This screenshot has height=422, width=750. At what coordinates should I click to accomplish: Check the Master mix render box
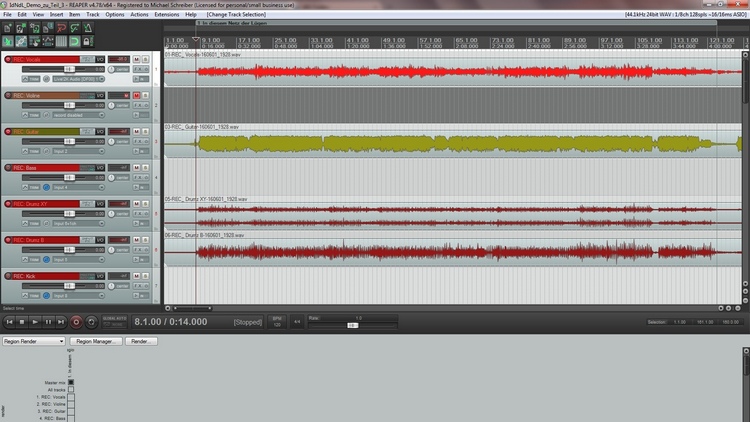[71, 382]
